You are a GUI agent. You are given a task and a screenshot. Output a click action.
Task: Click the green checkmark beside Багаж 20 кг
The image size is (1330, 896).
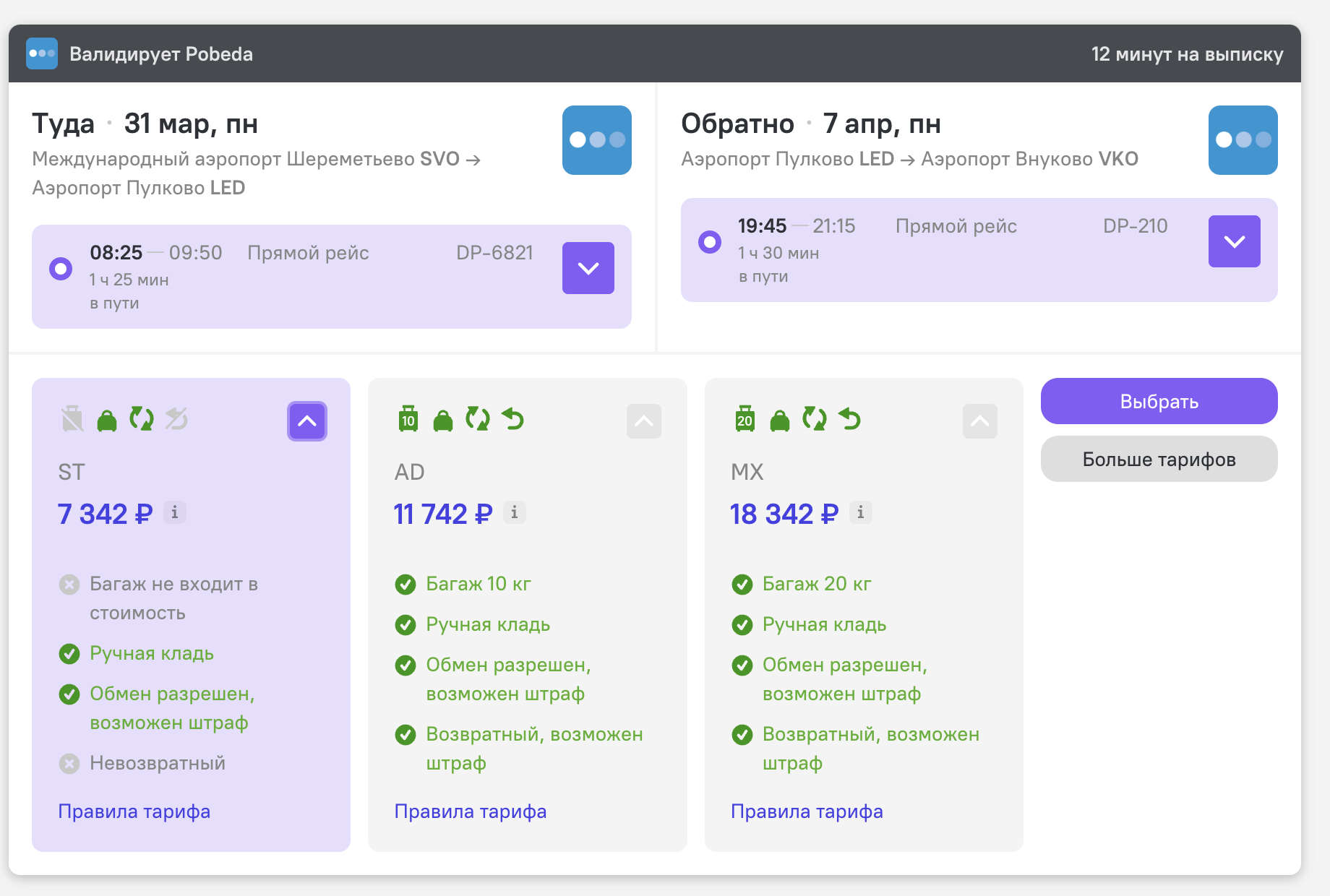[x=742, y=584]
